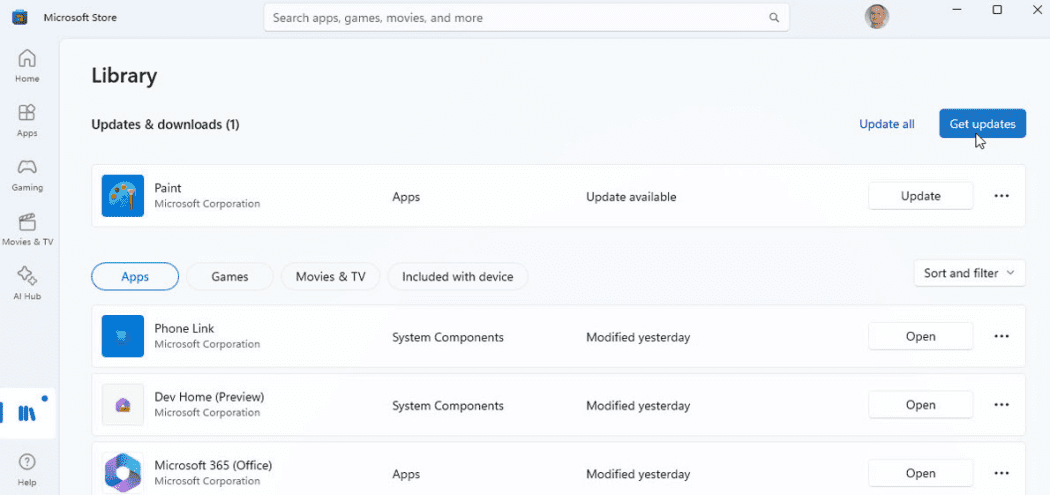1050x495 pixels.
Task: Select the Games filter tab
Action: [x=229, y=277]
